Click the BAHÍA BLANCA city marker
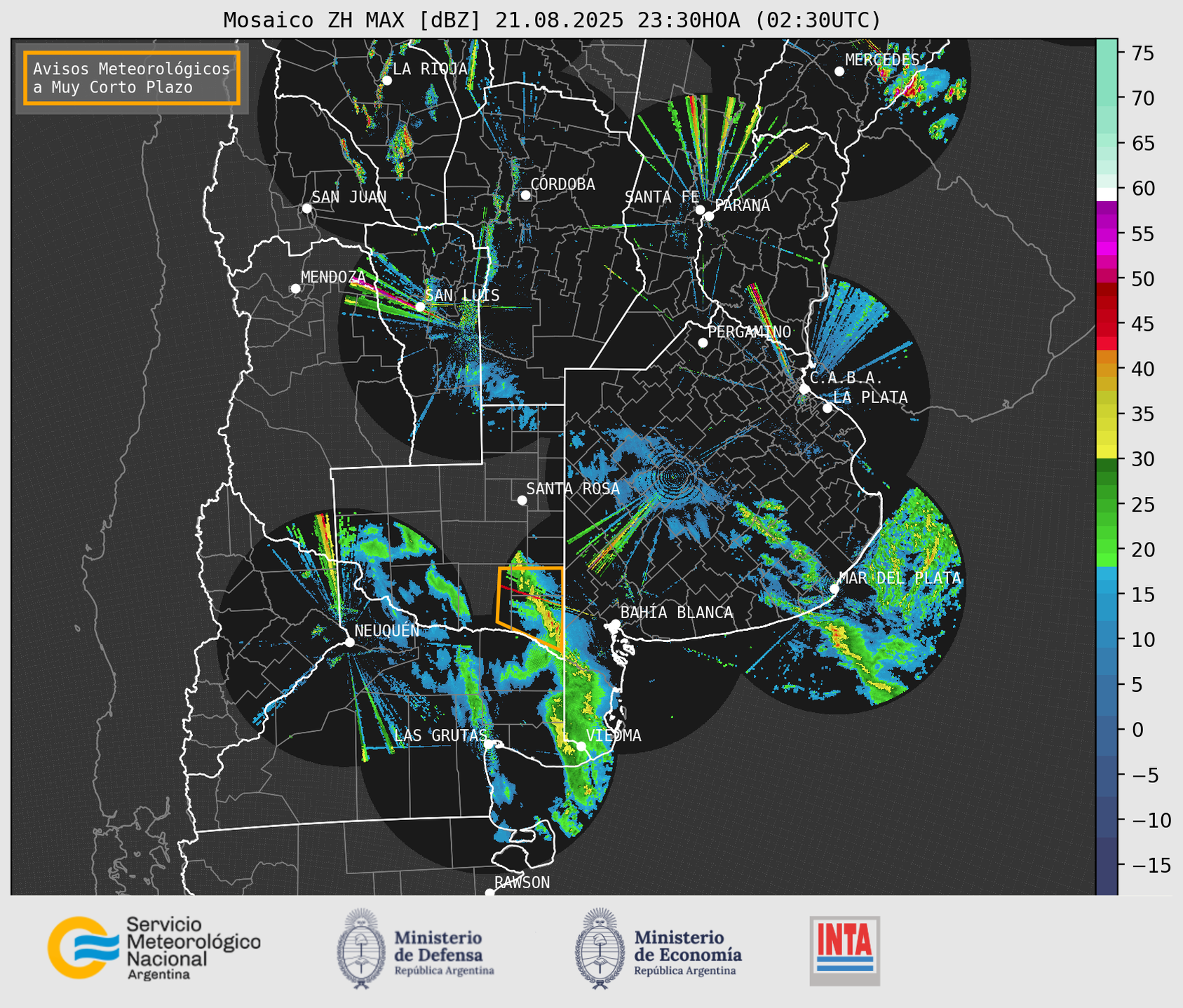Image resolution: width=1183 pixels, height=1008 pixels. click(615, 624)
